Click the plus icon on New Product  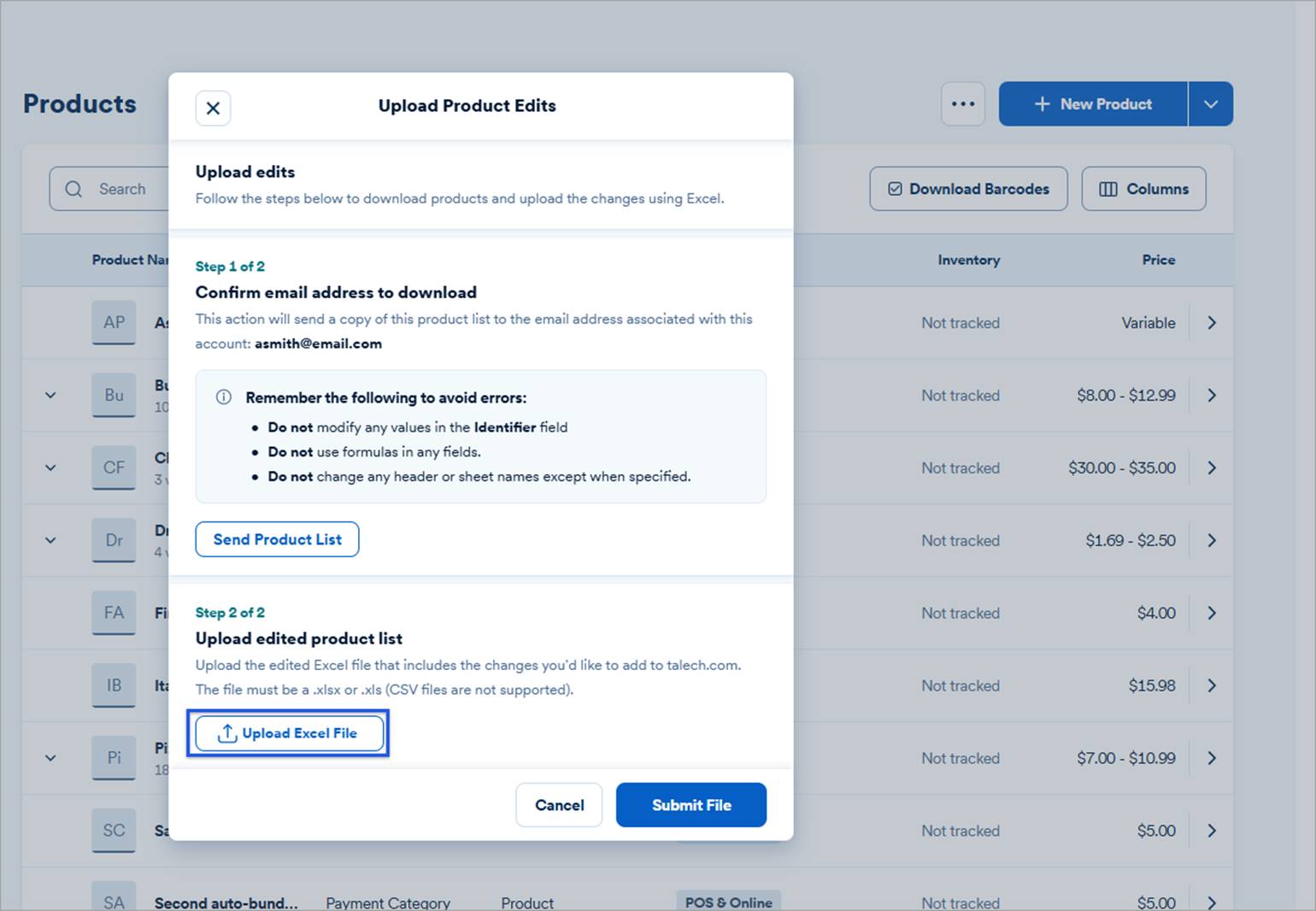pos(1041,103)
